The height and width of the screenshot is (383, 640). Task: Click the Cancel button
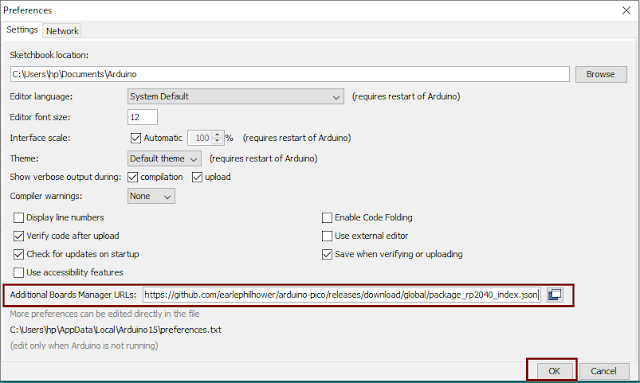click(x=604, y=371)
